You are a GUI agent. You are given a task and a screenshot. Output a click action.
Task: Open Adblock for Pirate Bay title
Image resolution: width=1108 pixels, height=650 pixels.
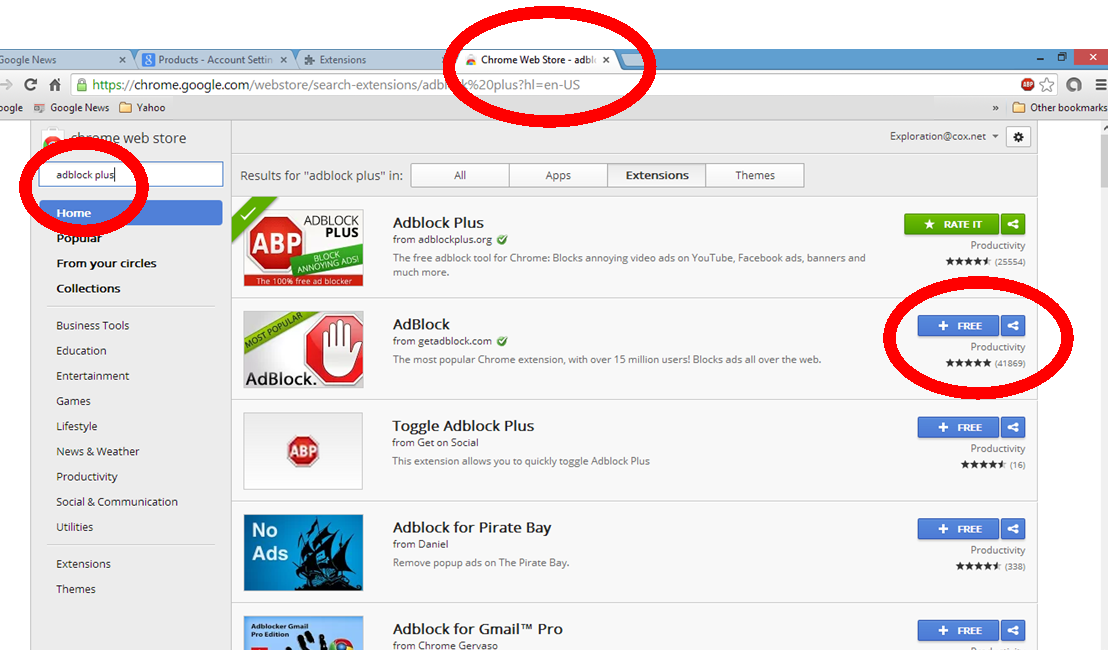[x=472, y=528]
